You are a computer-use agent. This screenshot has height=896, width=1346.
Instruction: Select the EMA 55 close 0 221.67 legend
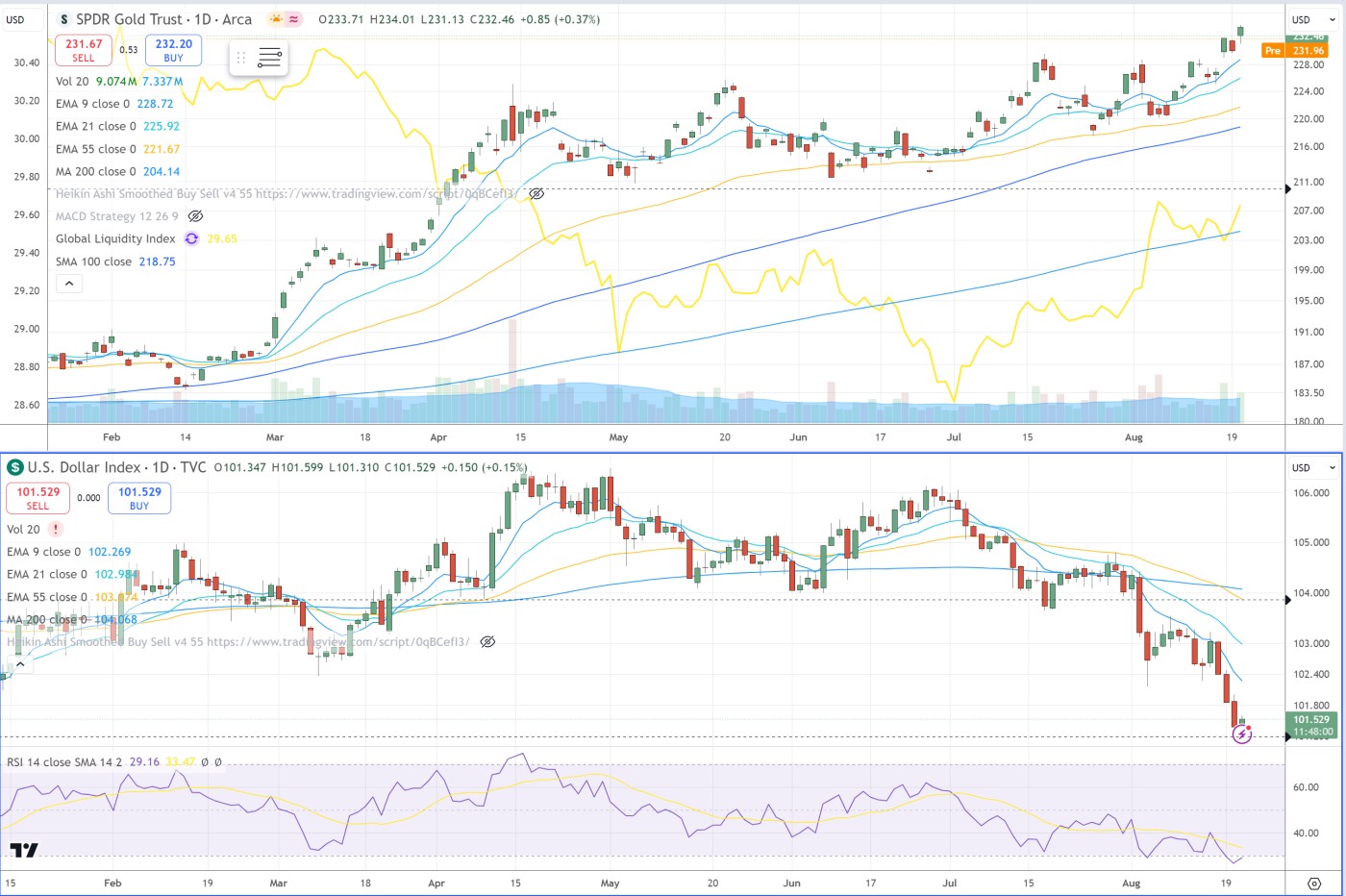(117, 149)
